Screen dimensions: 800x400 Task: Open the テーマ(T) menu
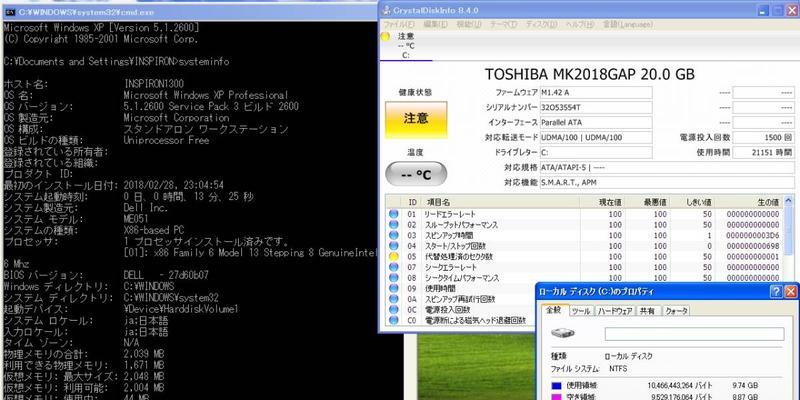click(x=503, y=24)
